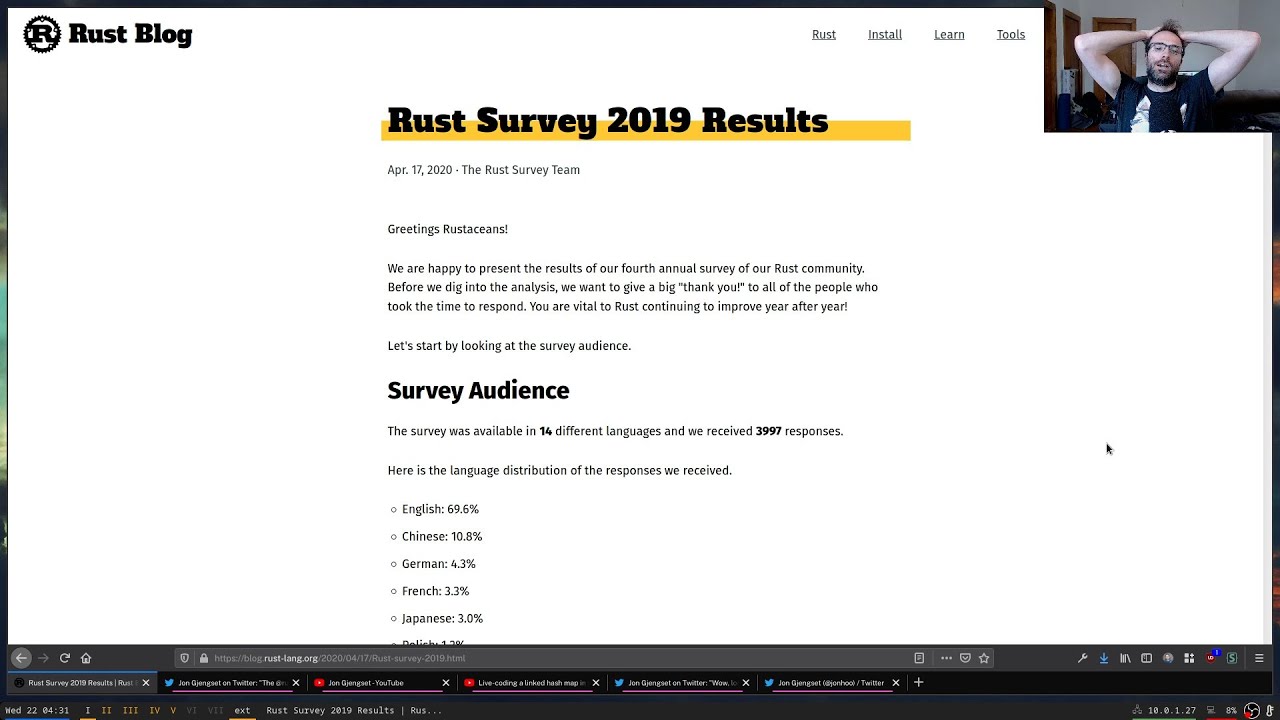
Task: Toggle reader view icon in address bar
Action: click(x=919, y=658)
